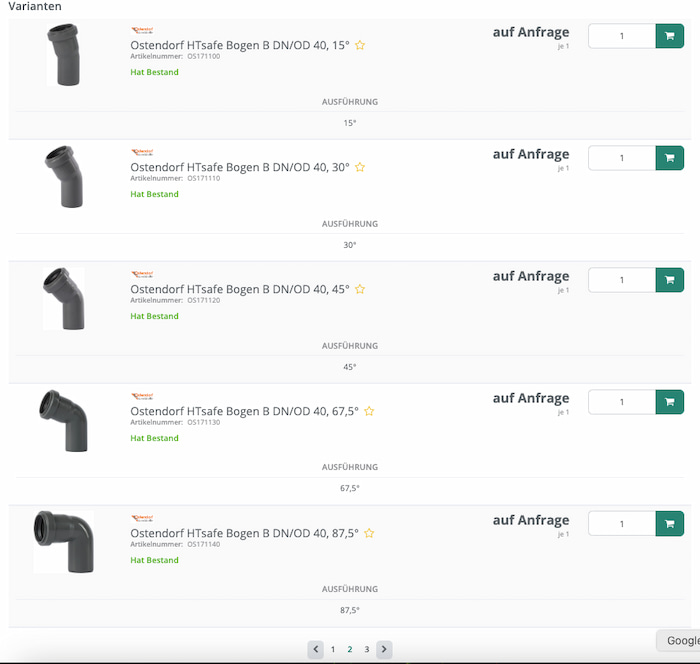
Task: Click cart icon for 45° Bogen
Action: (x=670, y=280)
